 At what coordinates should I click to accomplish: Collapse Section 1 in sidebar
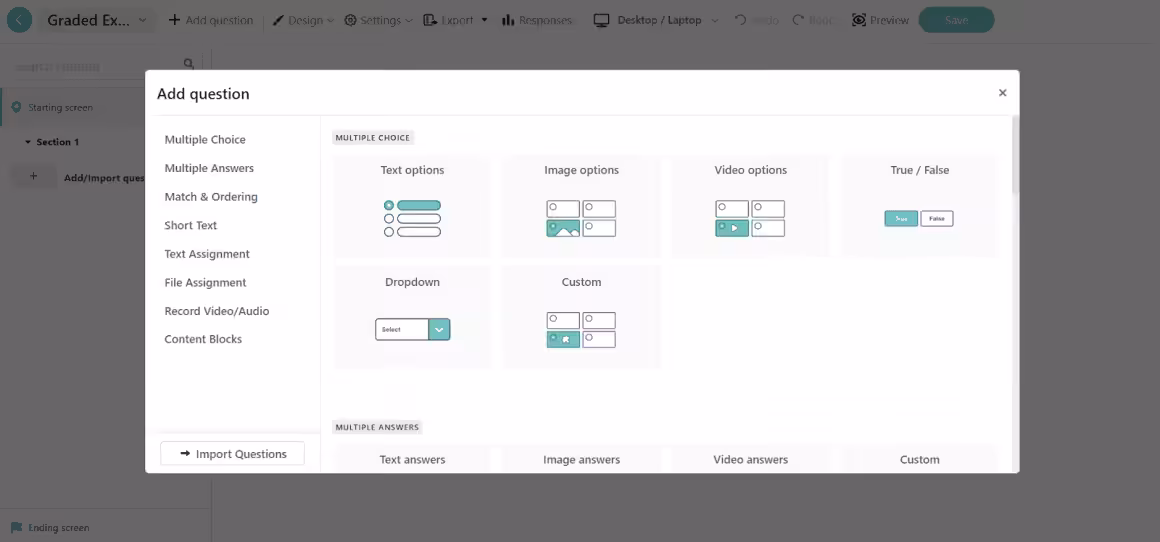tap(28, 142)
